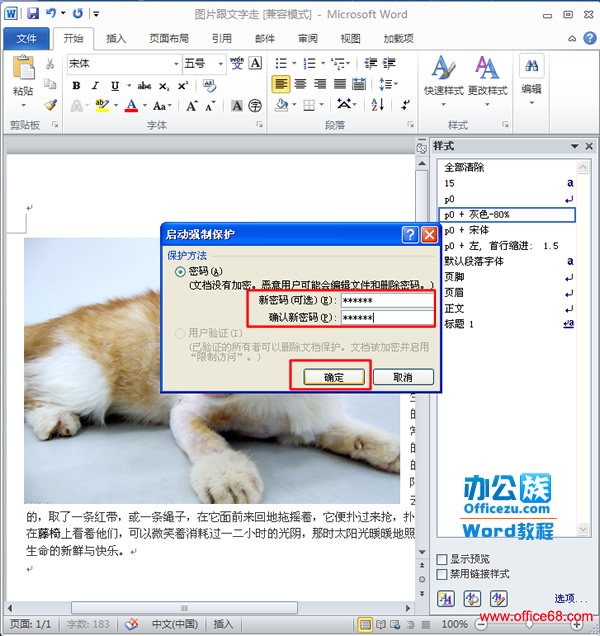The height and width of the screenshot is (636, 600).
Task: Check the 显示预览 checkbox
Action: click(x=442, y=559)
